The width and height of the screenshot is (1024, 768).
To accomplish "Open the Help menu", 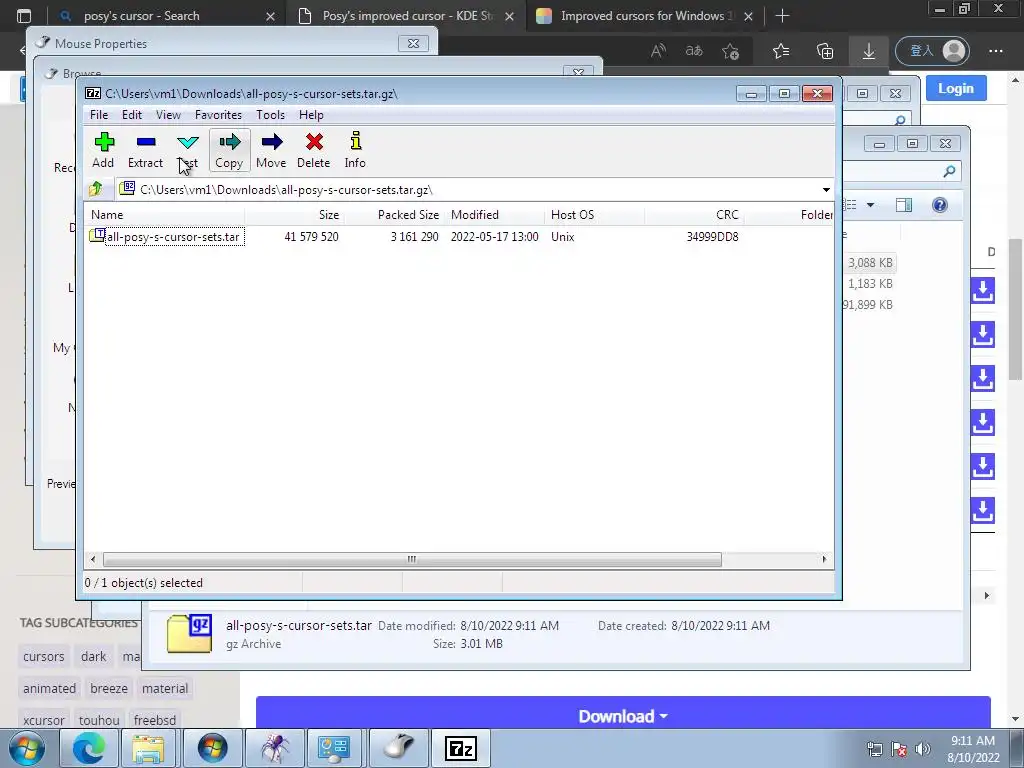I will pyautogui.click(x=311, y=115).
